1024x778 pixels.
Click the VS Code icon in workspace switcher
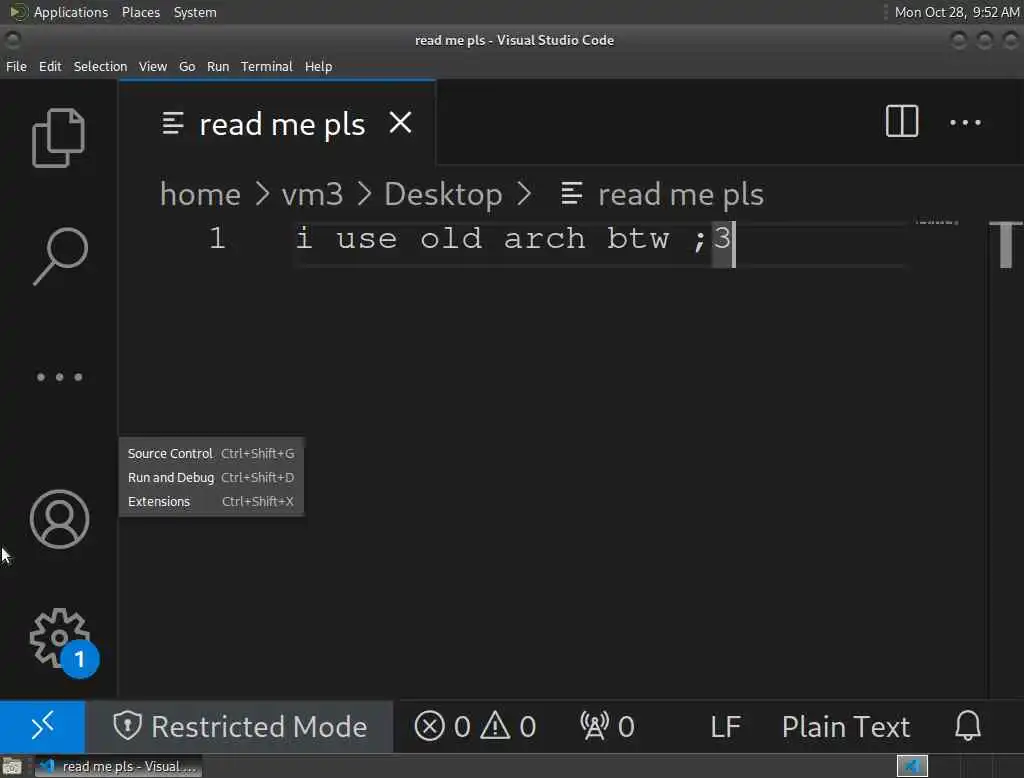(912, 766)
